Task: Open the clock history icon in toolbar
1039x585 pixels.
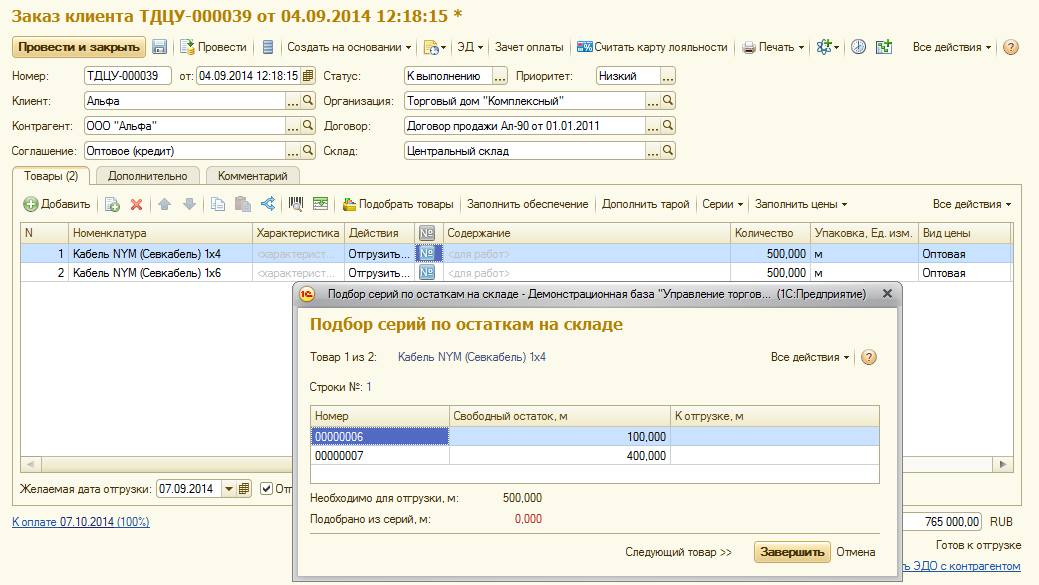Action: coord(858,47)
